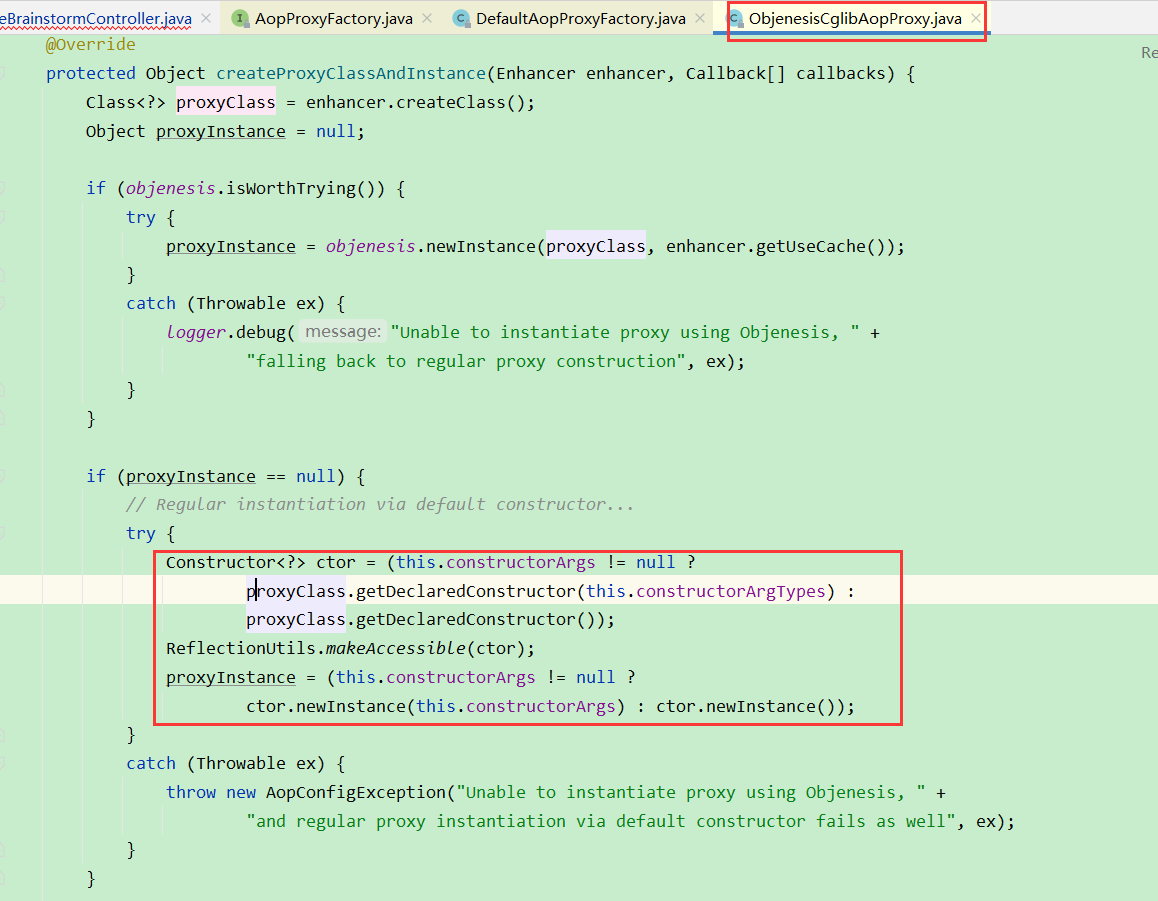Viewport: 1158px width, 901px height.
Task: Click this.constructorArgTypes in getDeclaredConstructor call
Action: pyautogui.click(x=705, y=591)
